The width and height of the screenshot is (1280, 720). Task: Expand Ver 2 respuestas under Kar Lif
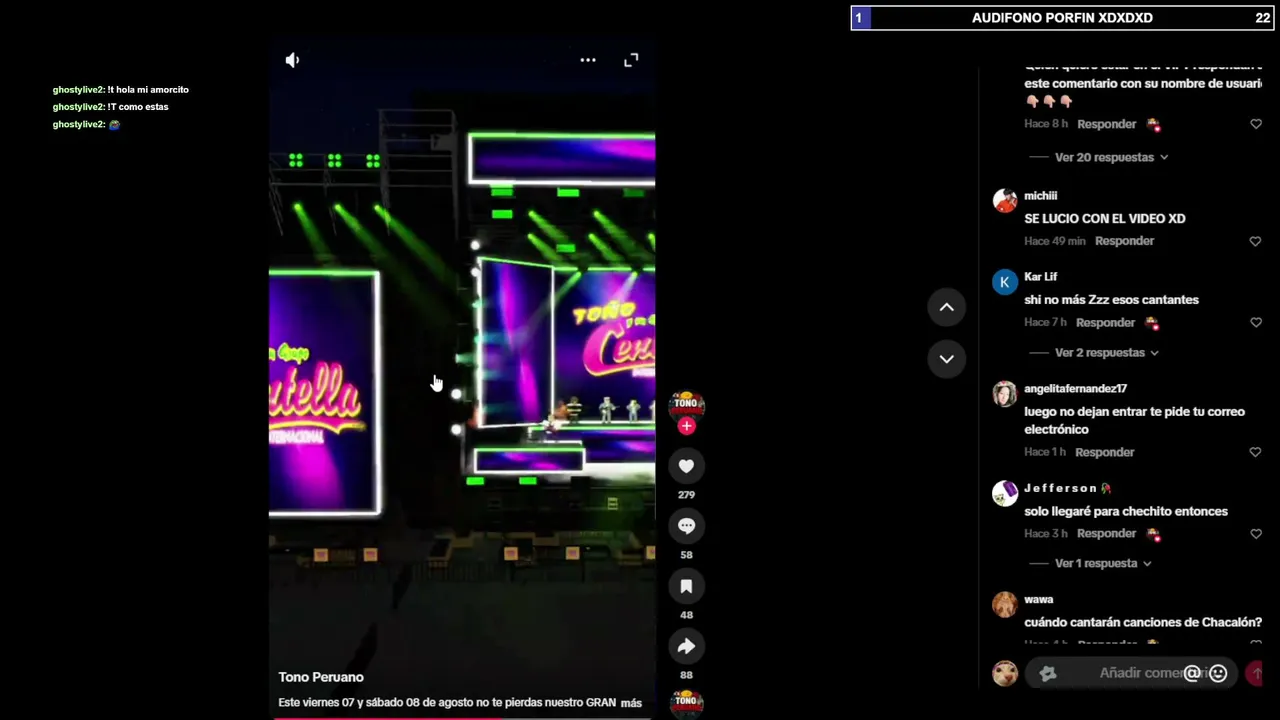click(1106, 353)
